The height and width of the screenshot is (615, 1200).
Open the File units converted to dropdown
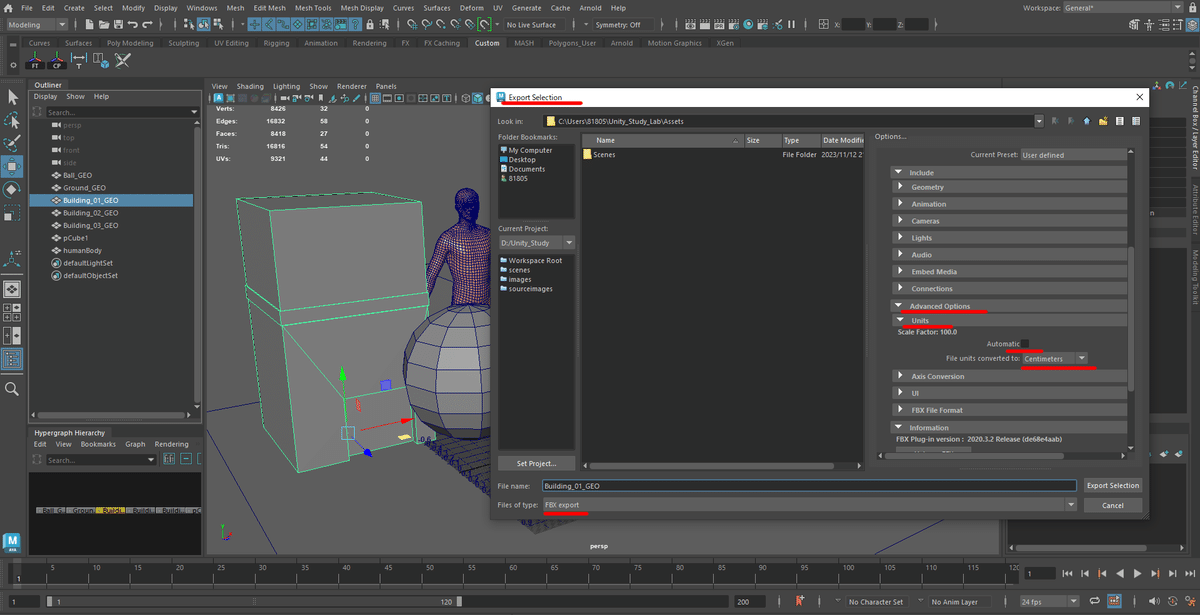click(1055, 358)
